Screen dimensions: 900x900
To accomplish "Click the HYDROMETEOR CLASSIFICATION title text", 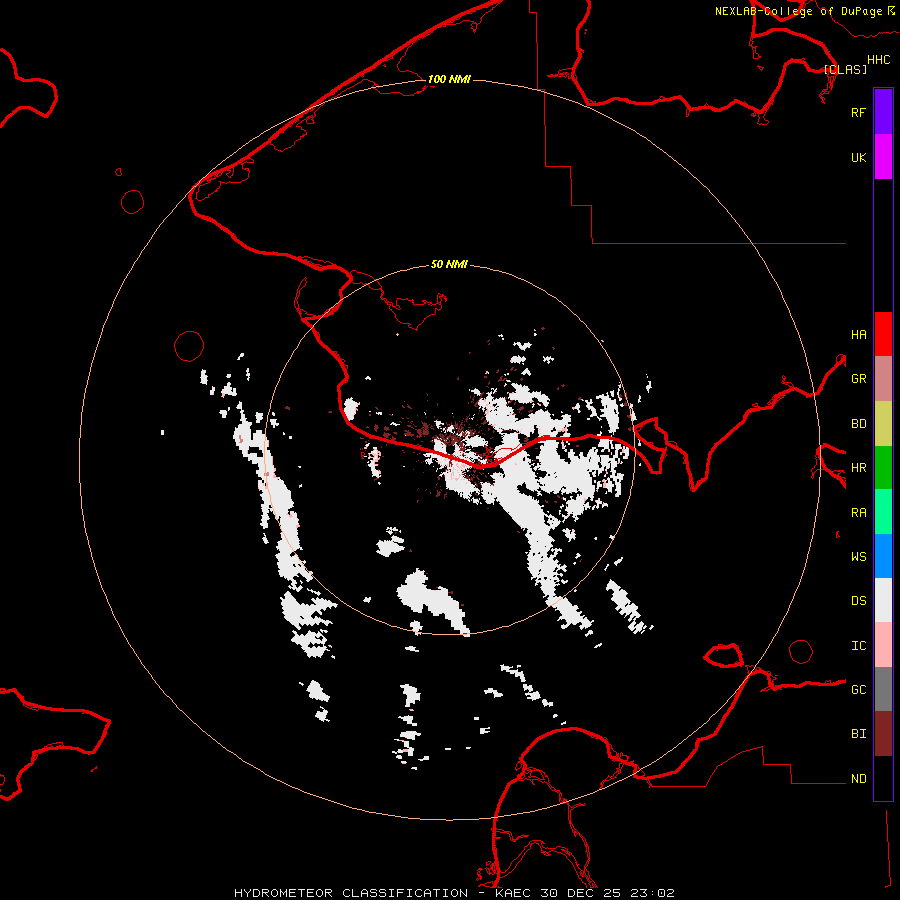I will 351,893.
